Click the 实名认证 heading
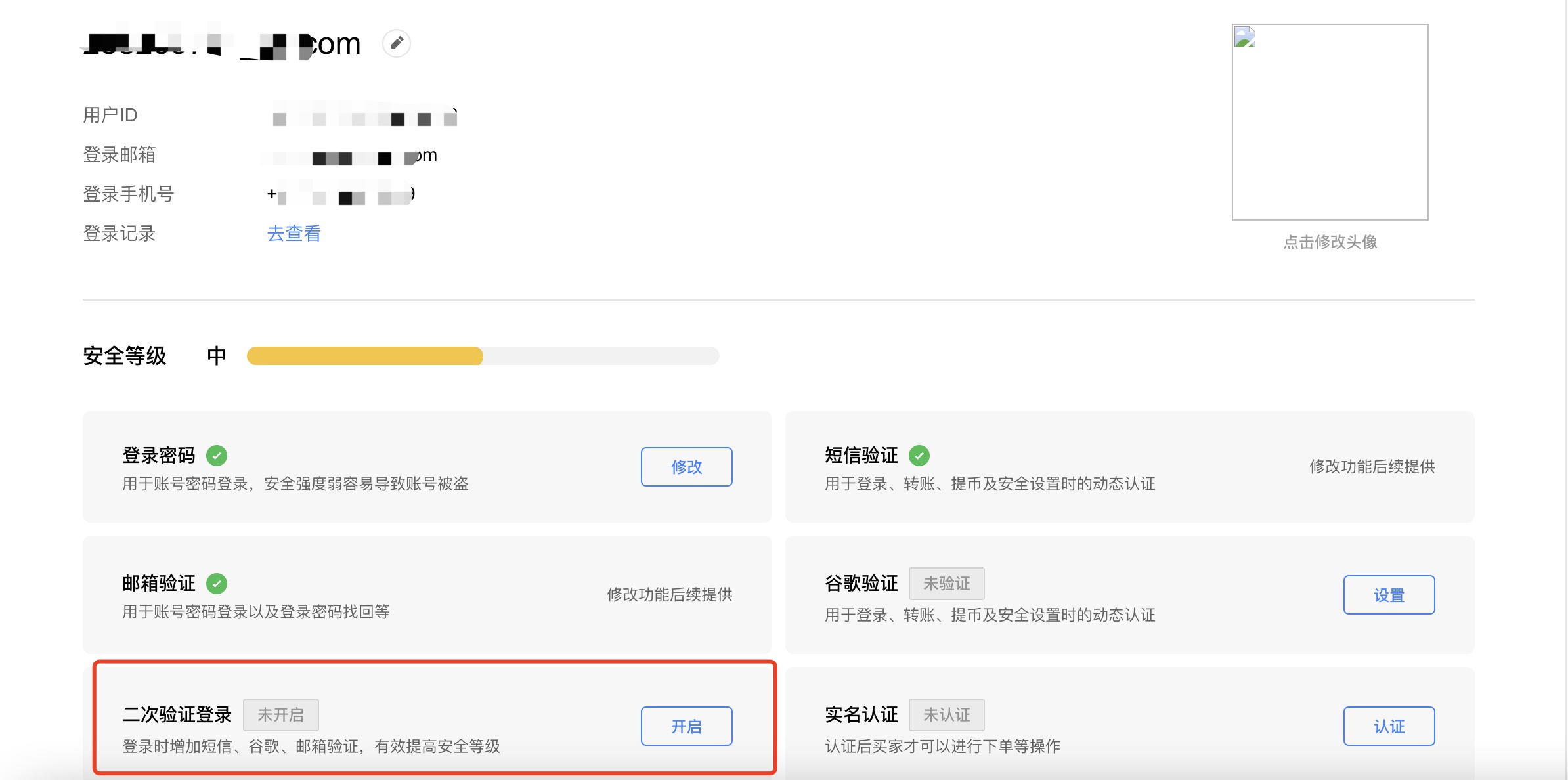 tap(861, 714)
